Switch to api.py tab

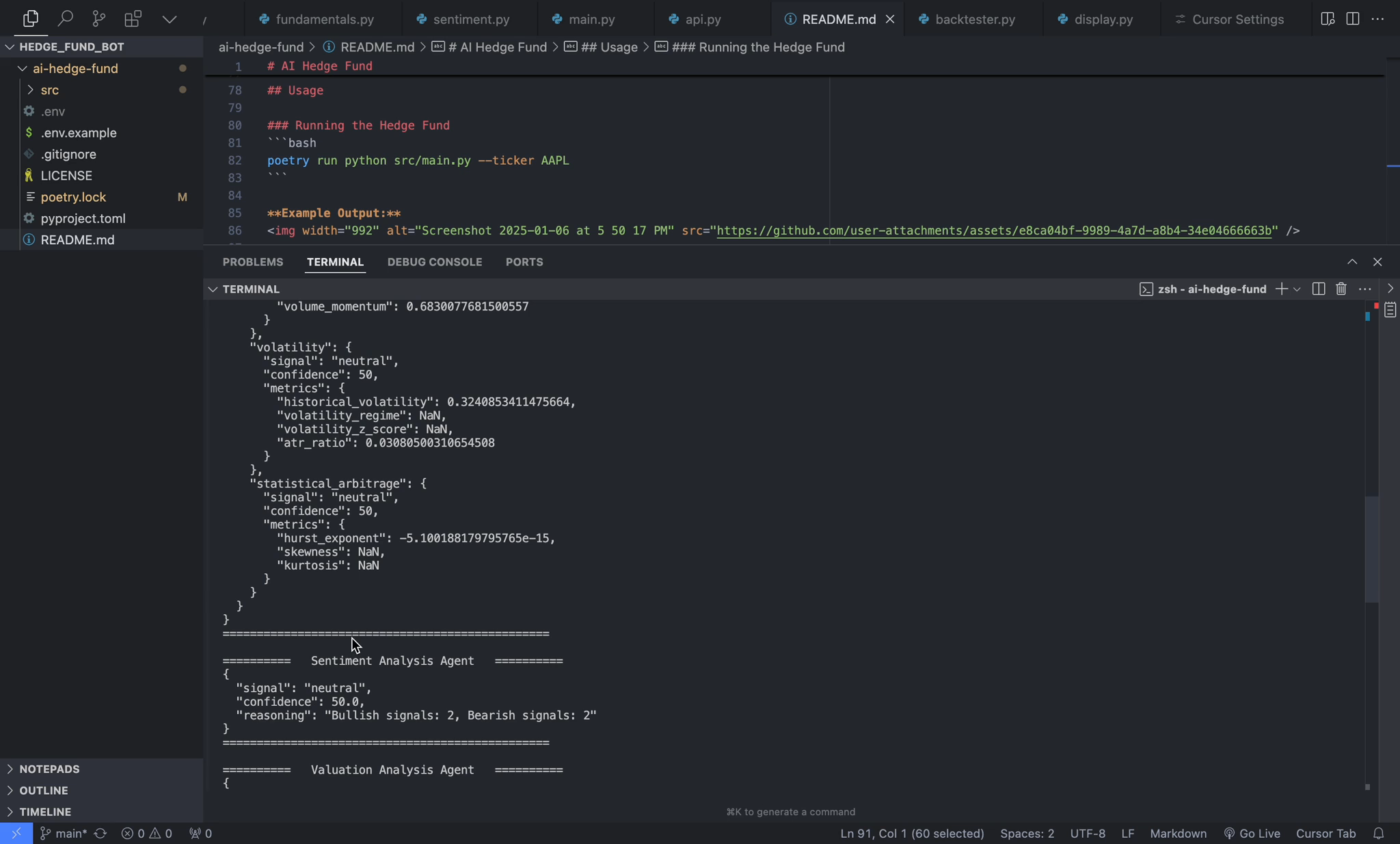tap(695, 19)
